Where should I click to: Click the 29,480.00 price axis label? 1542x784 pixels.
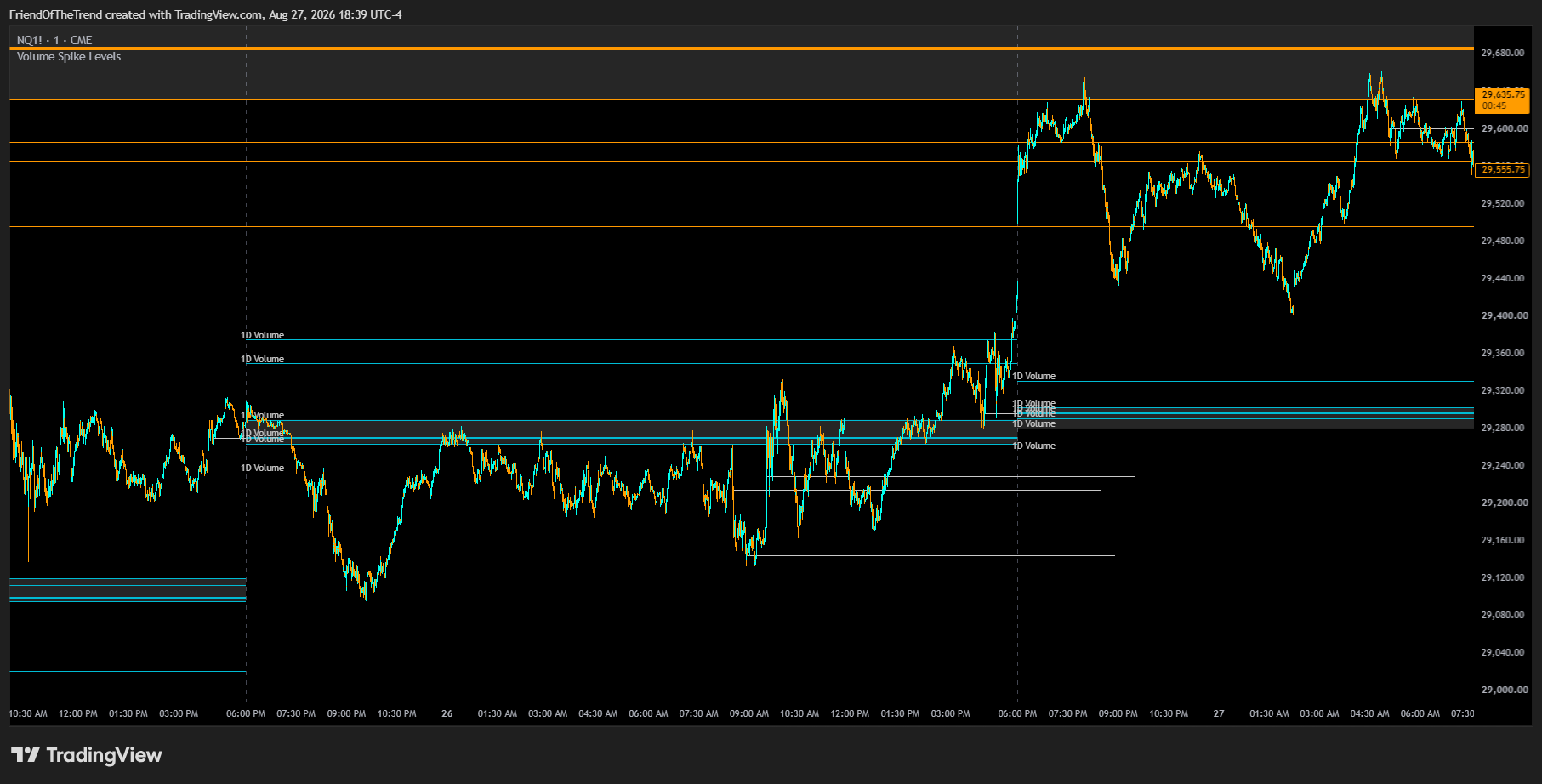(x=1503, y=241)
